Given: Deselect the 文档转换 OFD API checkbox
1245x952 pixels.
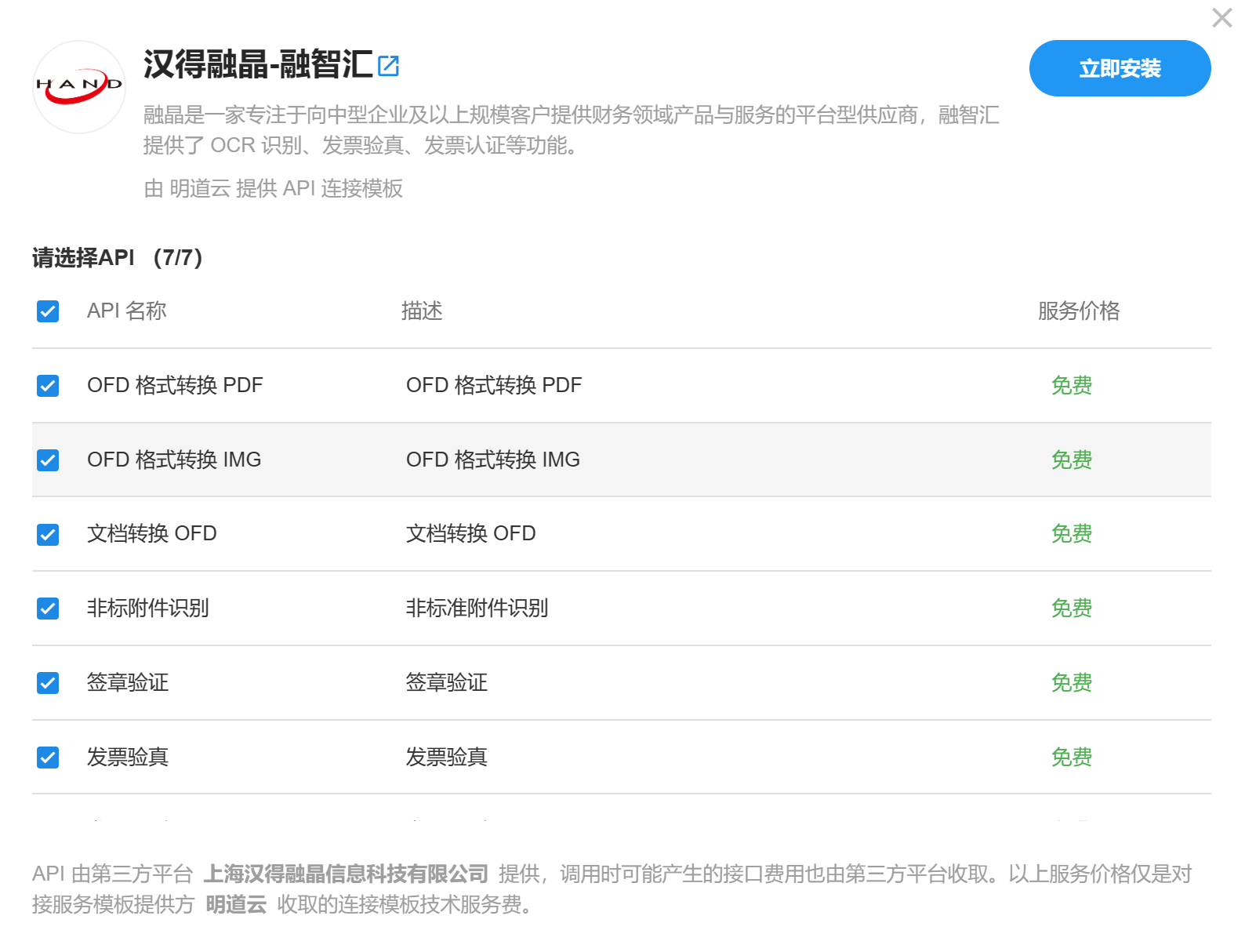Looking at the screenshot, I should [48, 535].
